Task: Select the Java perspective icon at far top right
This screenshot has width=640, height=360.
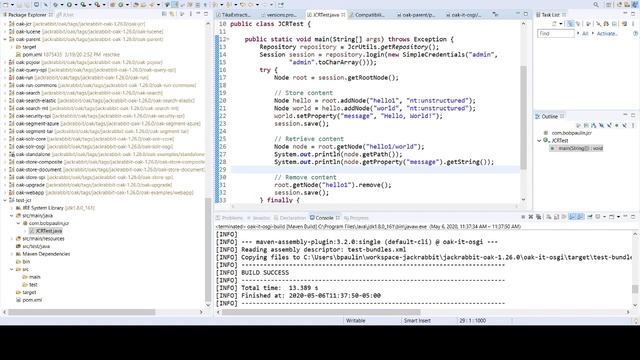Action: [635, 4]
